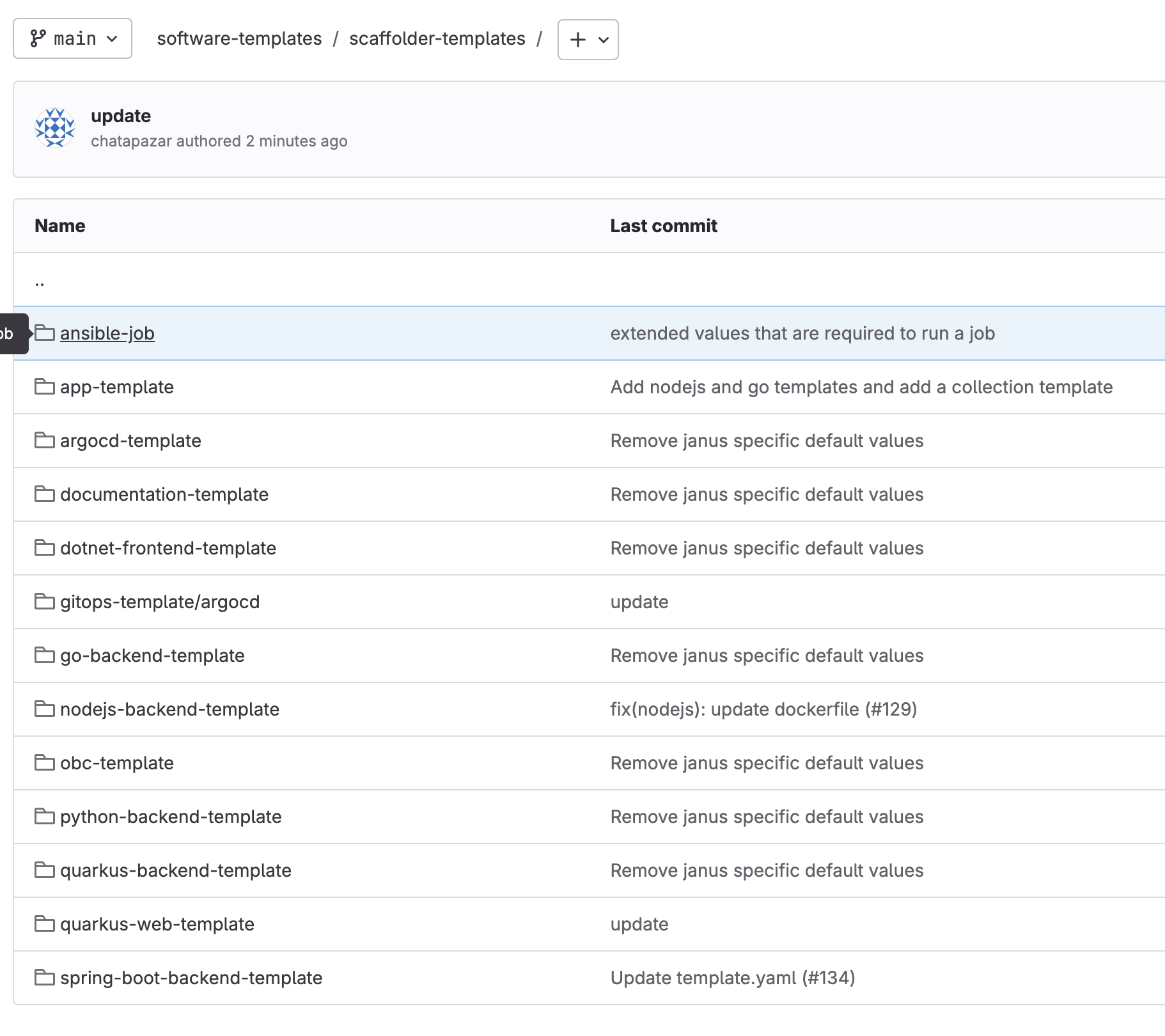Open dotnet-frontend-template's 'Remove janus specific default values' commit
1165x1036 pixels.
767,548
